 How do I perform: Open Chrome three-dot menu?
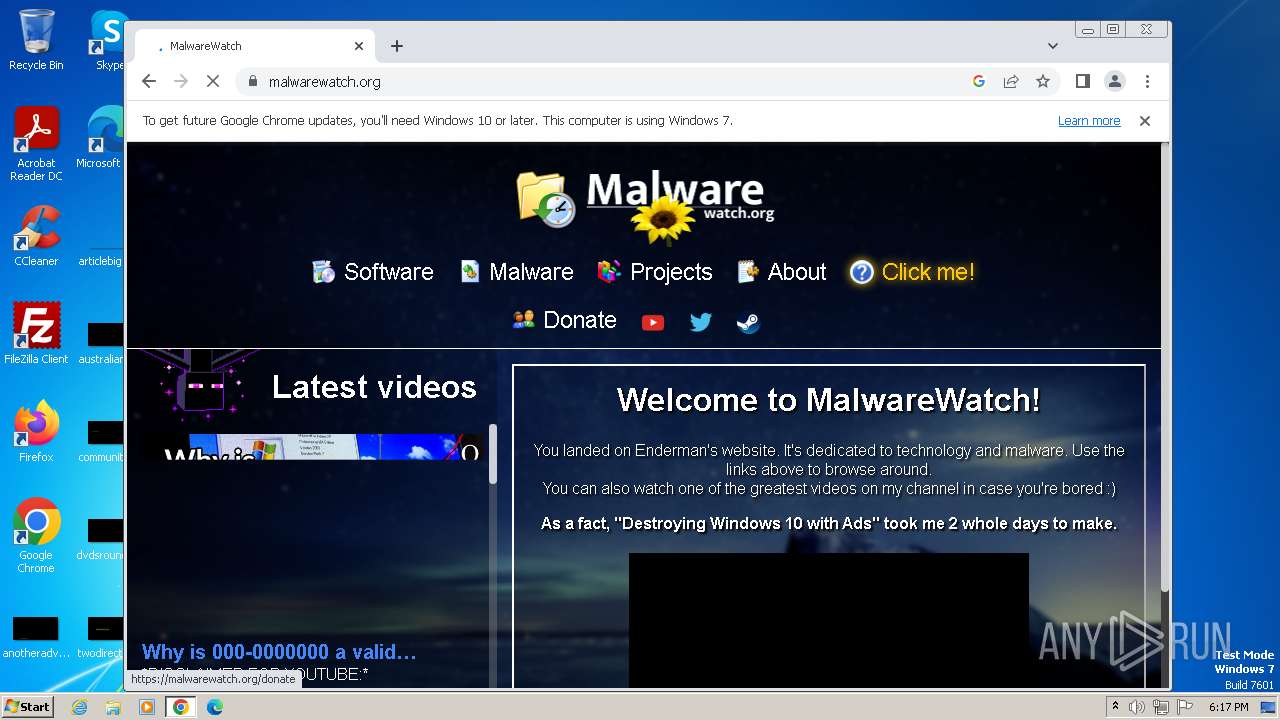point(1147,82)
